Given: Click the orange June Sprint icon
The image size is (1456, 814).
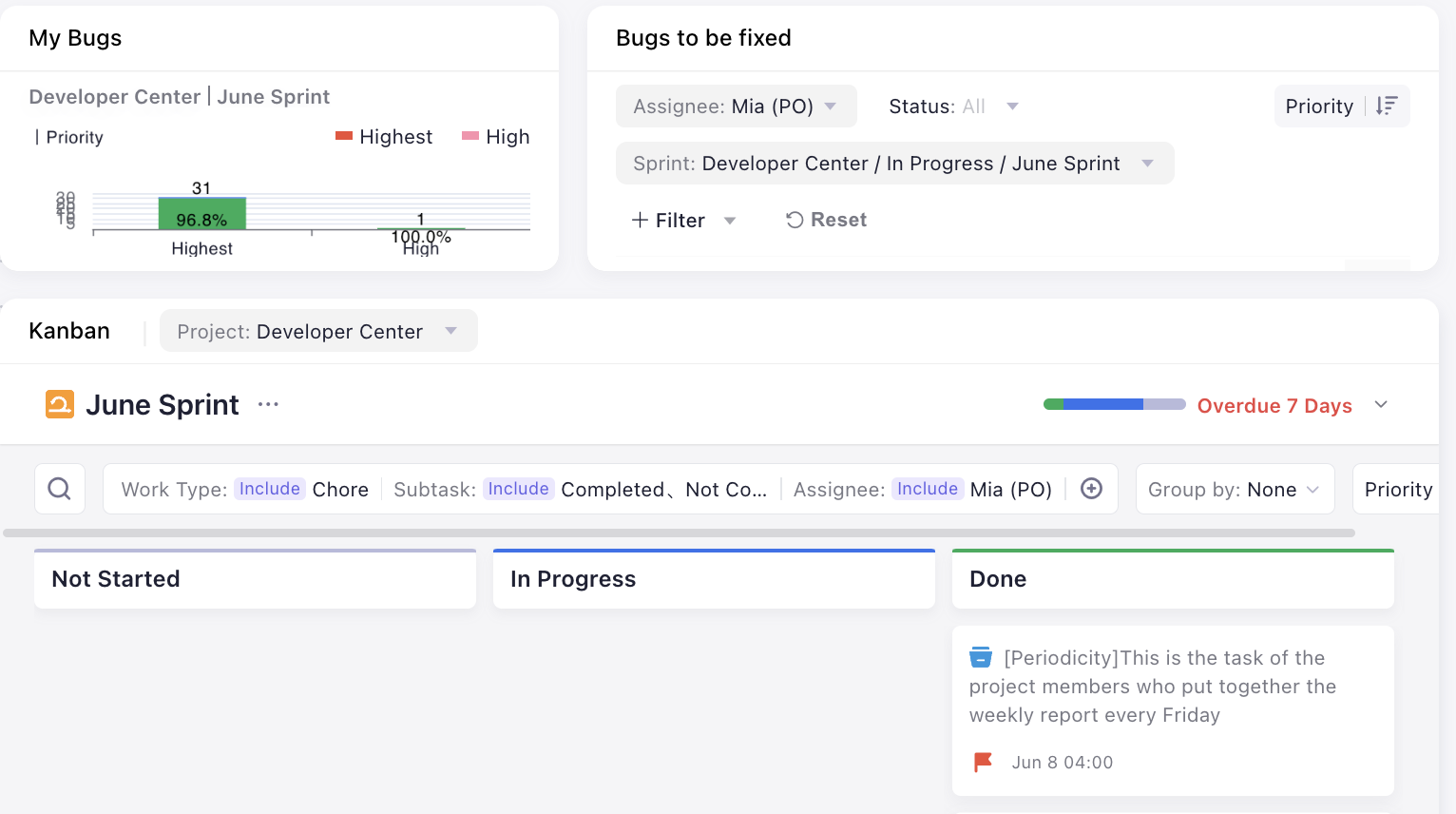Looking at the screenshot, I should click(60, 405).
